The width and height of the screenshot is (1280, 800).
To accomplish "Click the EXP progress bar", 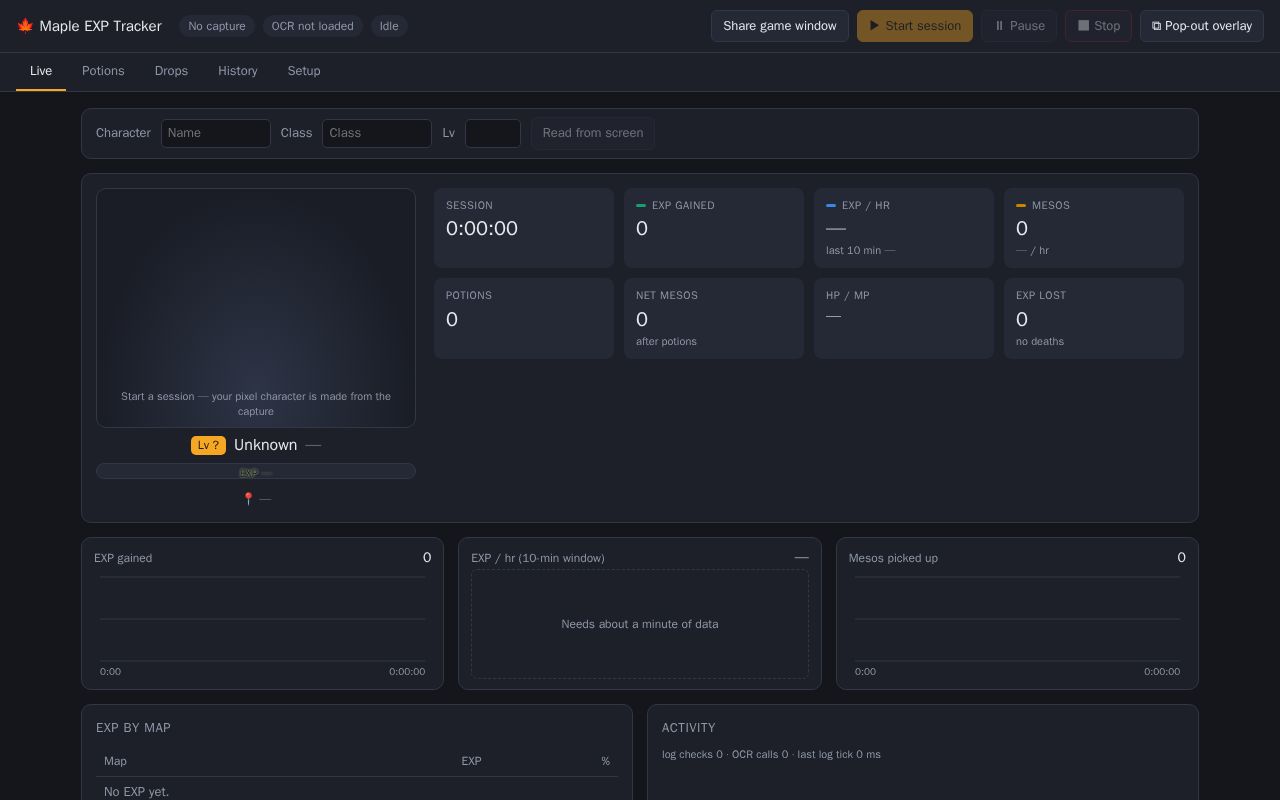I will pyautogui.click(x=256, y=471).
